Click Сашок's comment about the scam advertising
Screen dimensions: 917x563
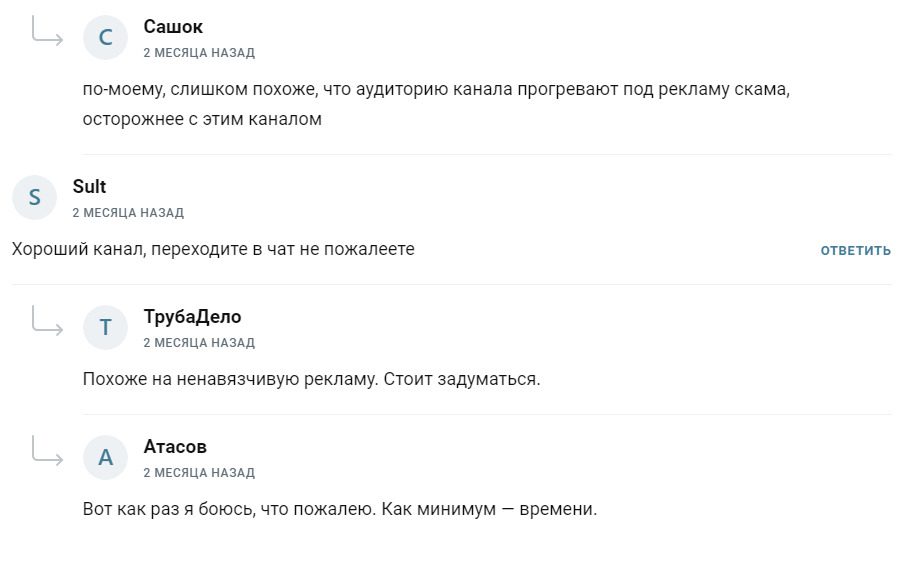click(436, 104)
